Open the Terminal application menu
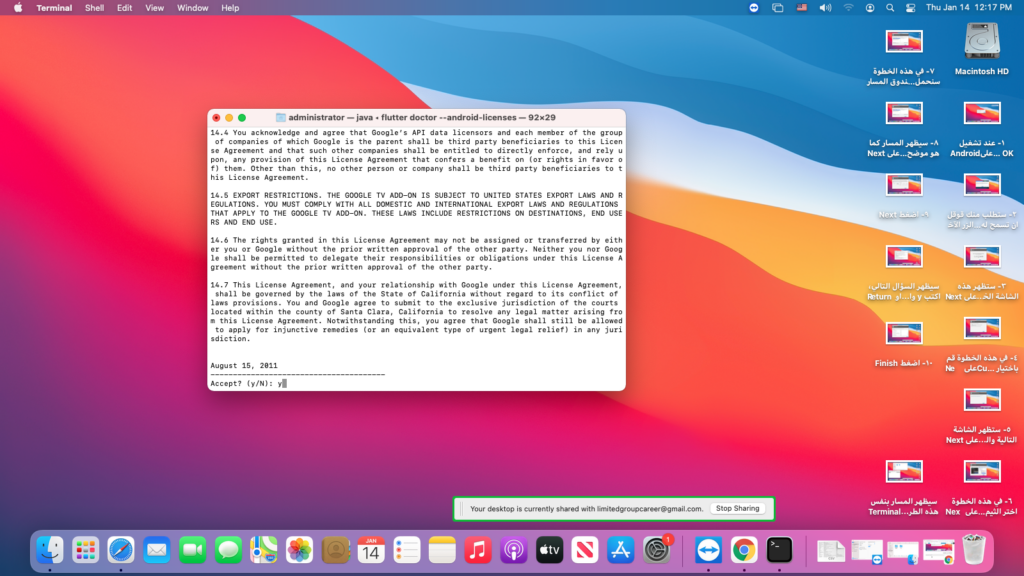1024x576 pixels. point(54,8)
